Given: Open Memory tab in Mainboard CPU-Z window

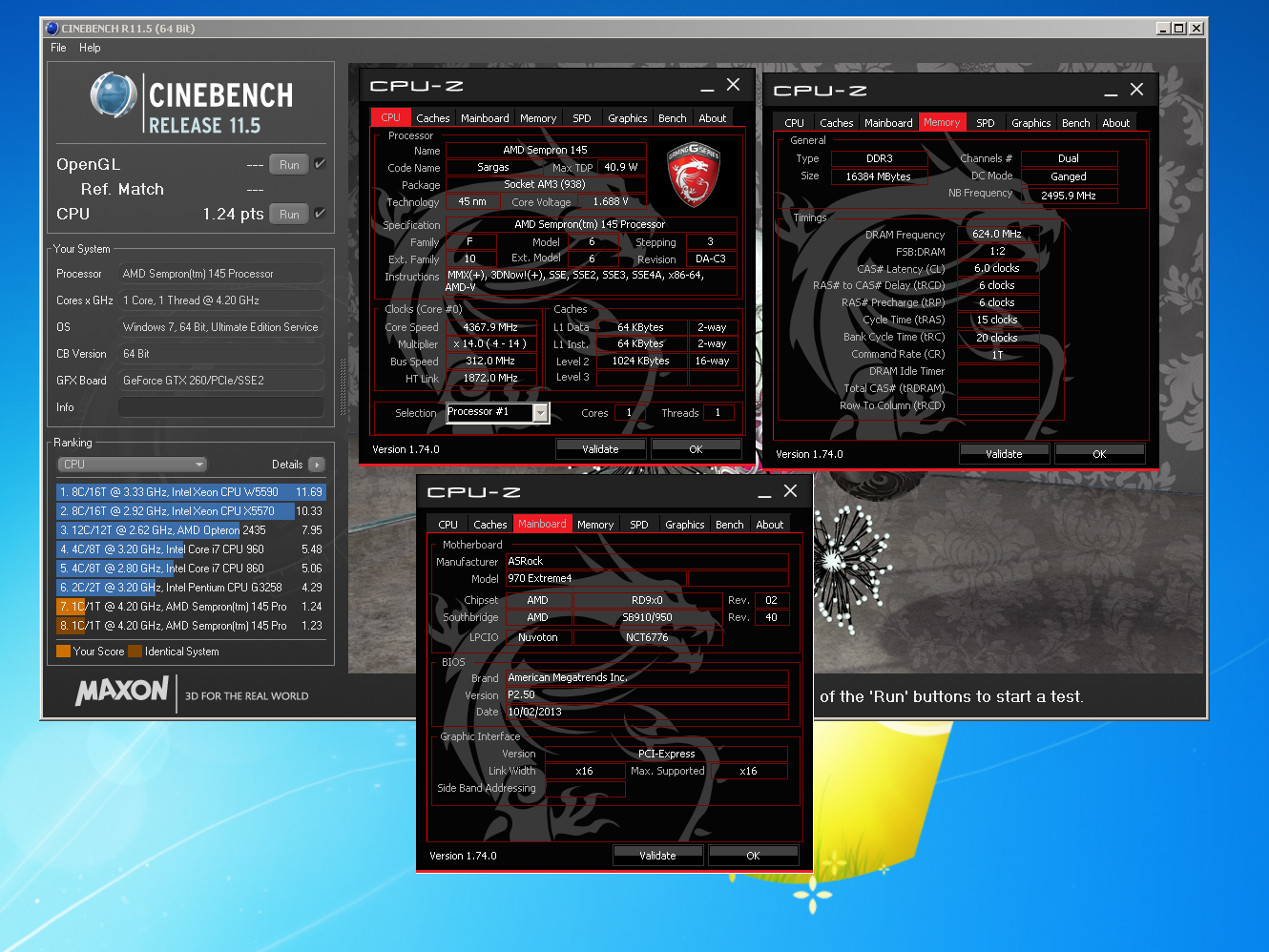Looking at the screenshot, I should [x=595, y=525].
